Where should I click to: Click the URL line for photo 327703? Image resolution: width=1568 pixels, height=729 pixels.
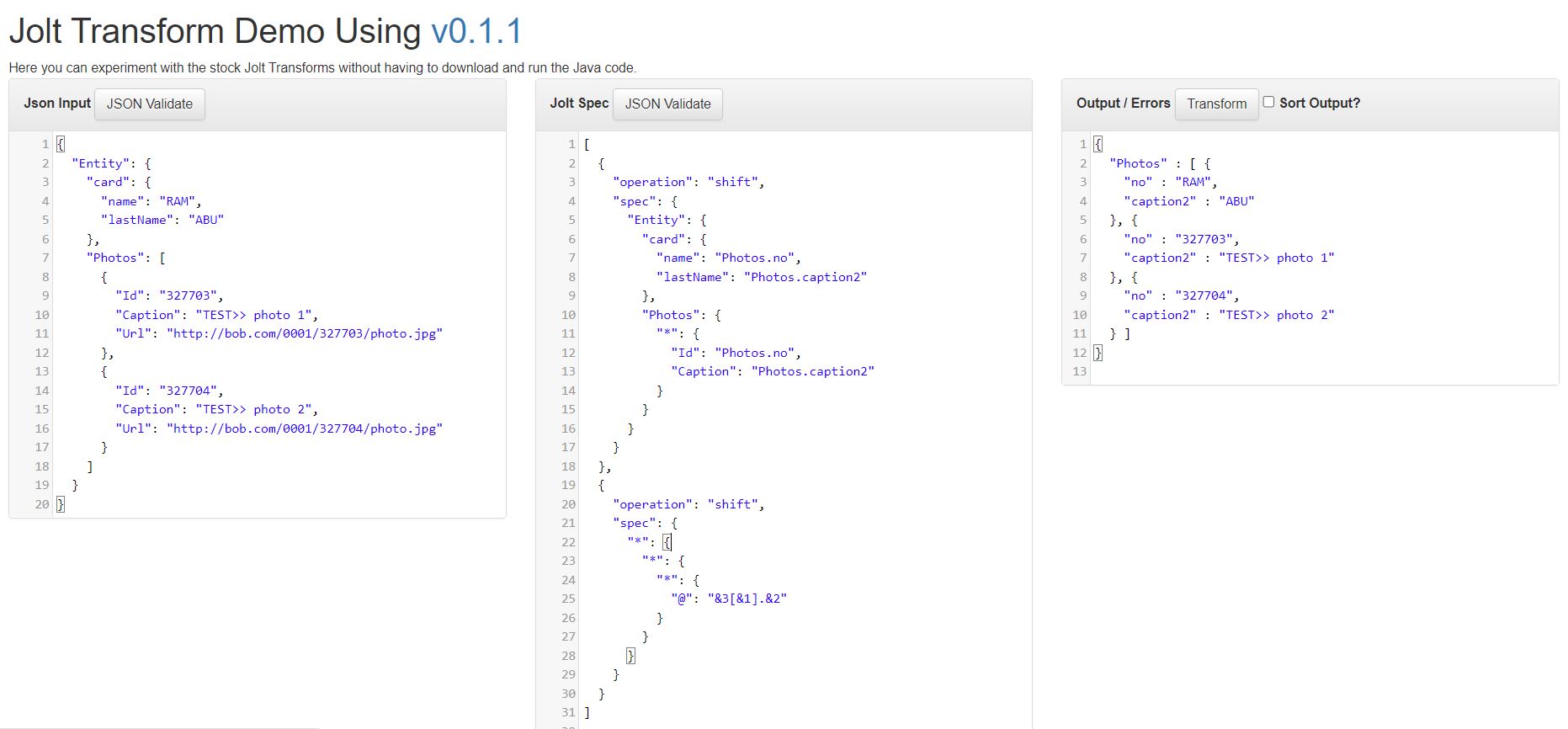point(279,333)
